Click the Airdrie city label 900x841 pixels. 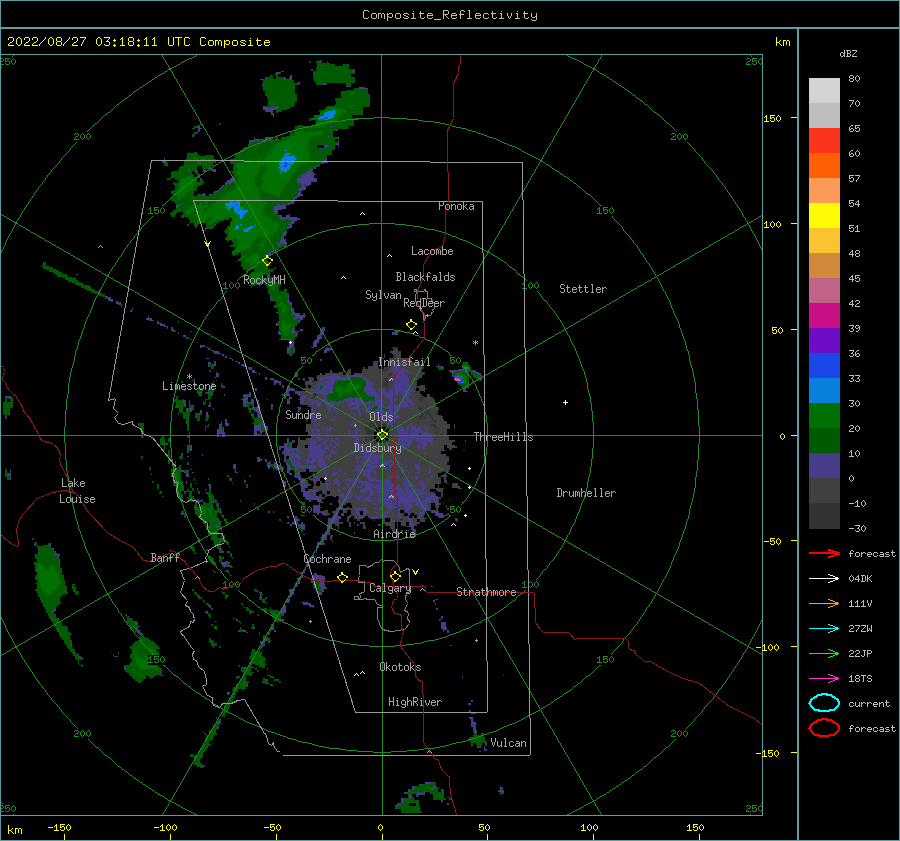(394, 534)
